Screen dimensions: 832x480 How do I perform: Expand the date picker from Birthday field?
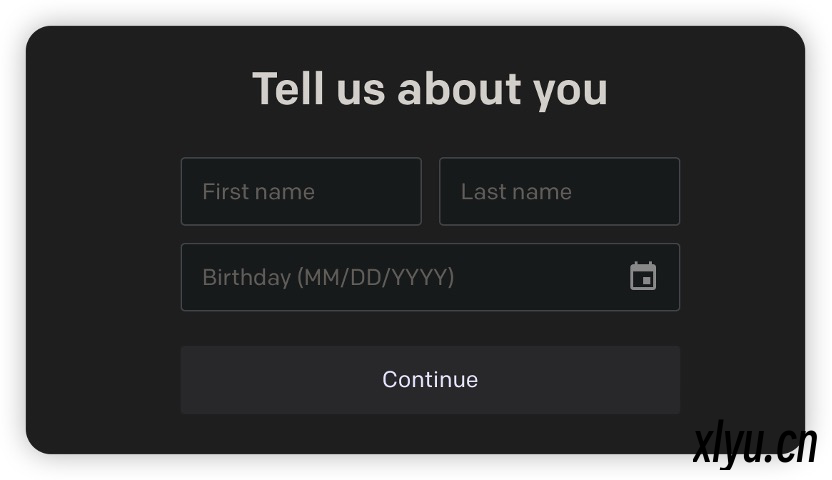coord(643,276)
